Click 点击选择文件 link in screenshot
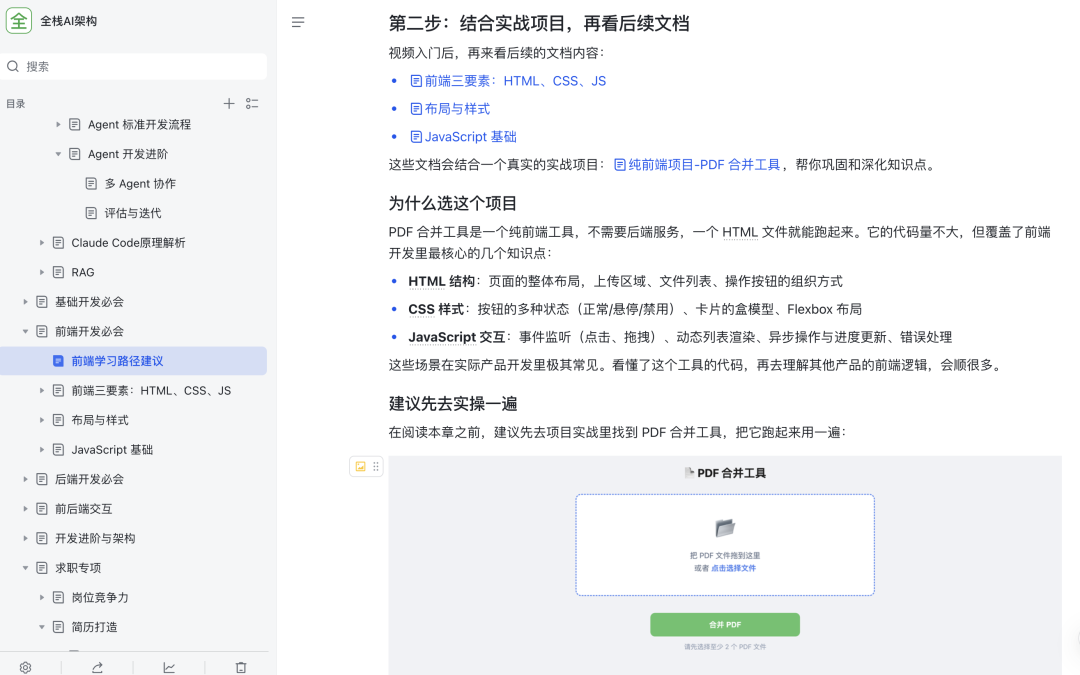The height and width of the screenshot is (675, 1080). click(734, 568)
